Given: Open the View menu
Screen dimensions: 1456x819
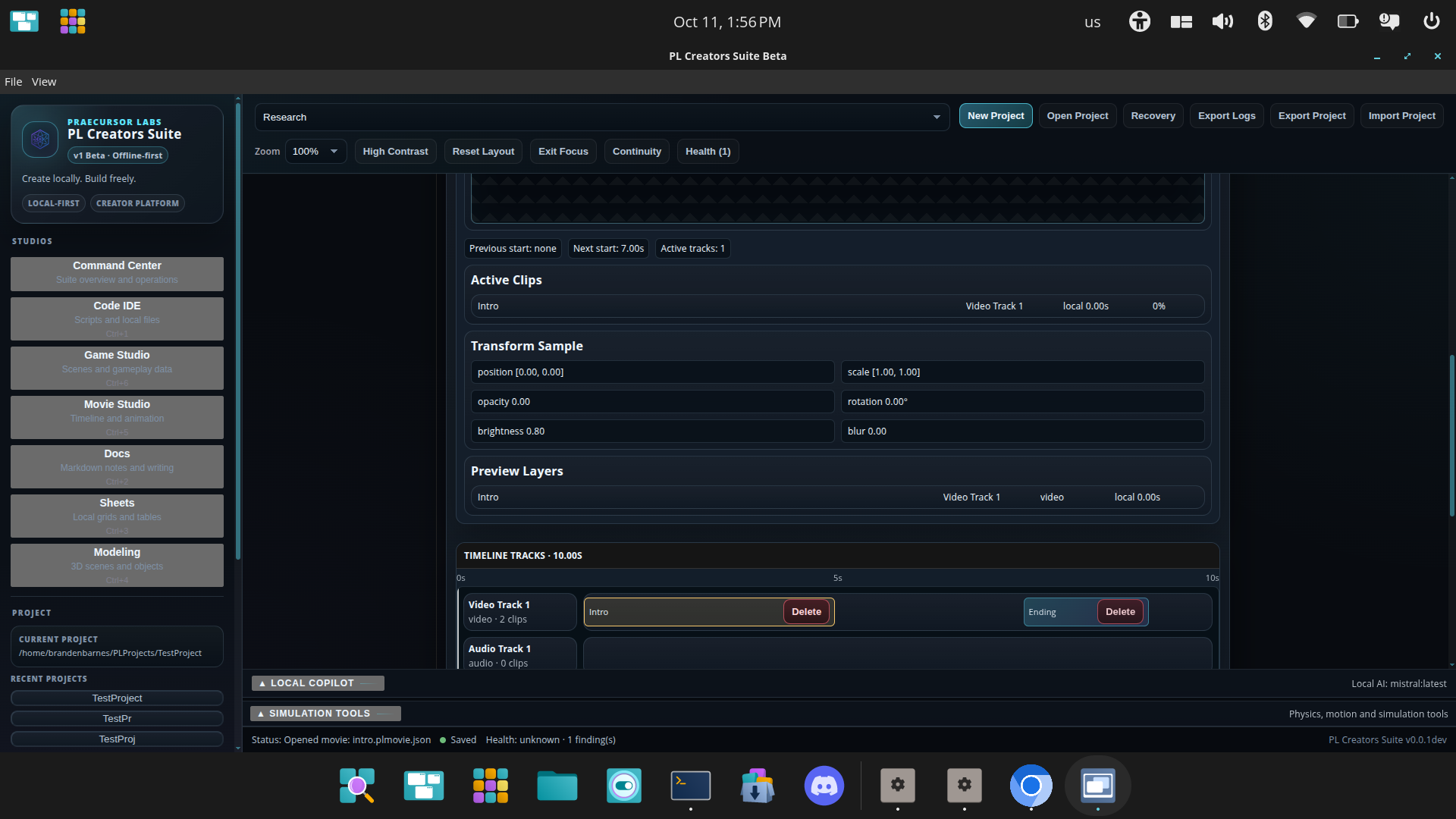Looking at the screenshot, I should (x=44, y=82).
